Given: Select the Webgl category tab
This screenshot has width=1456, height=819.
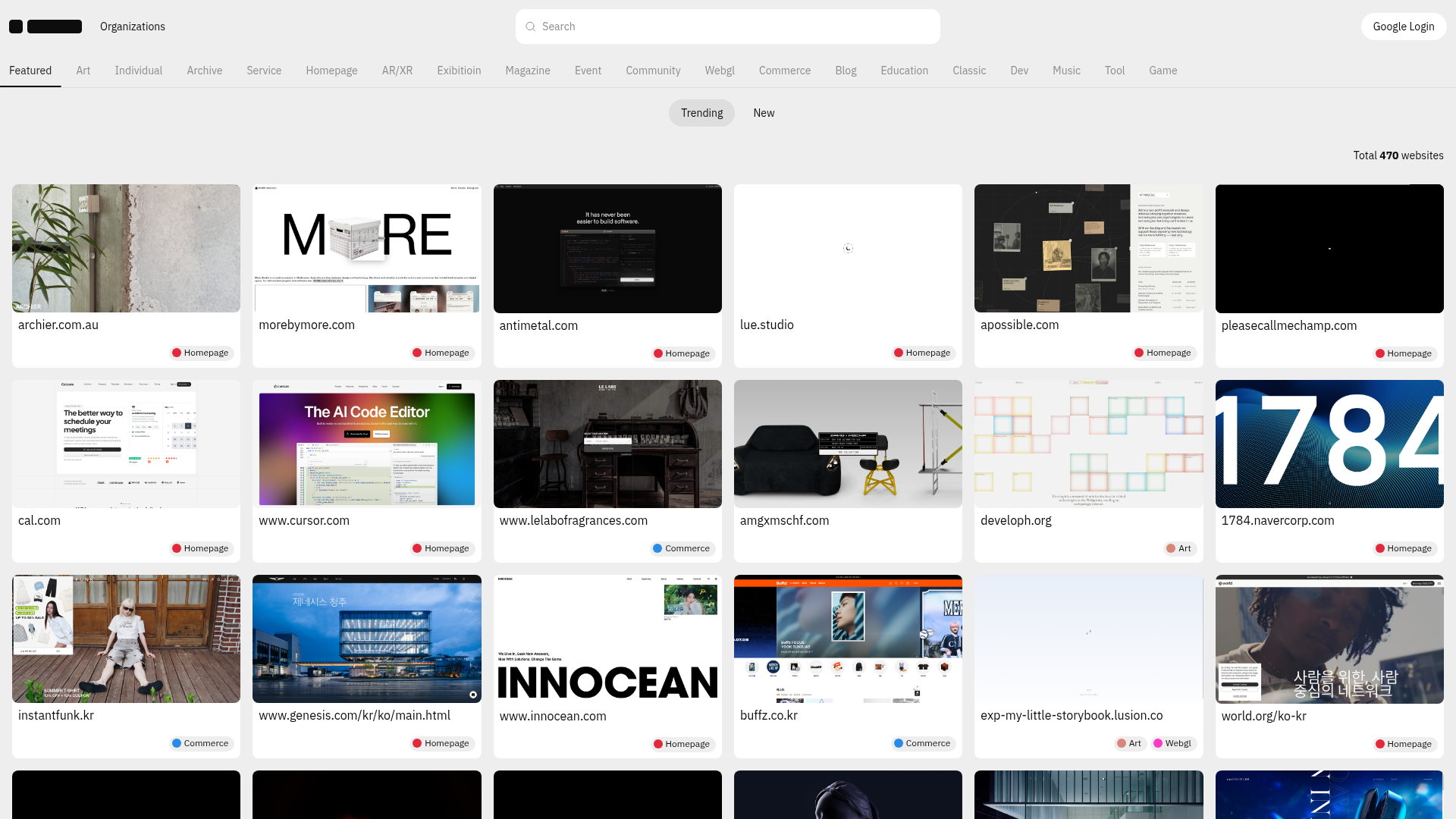Looking at the screenshot, I should tap(720, 71).
